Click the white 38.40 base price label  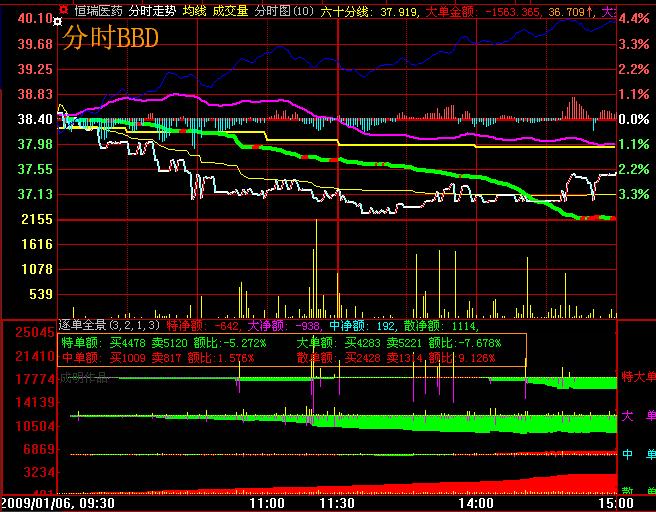[x=35, y=119]
